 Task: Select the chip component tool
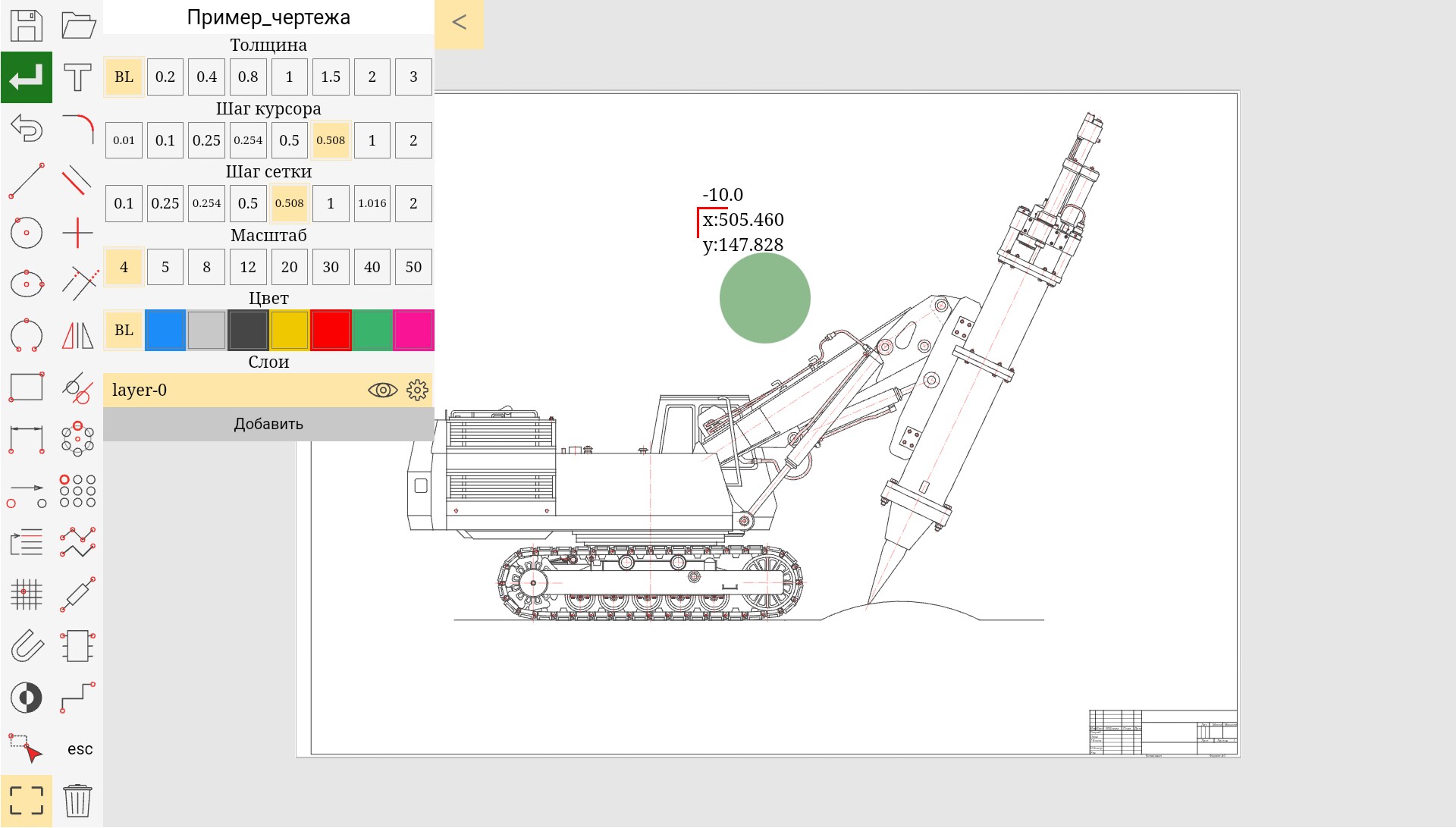point(77,646)
